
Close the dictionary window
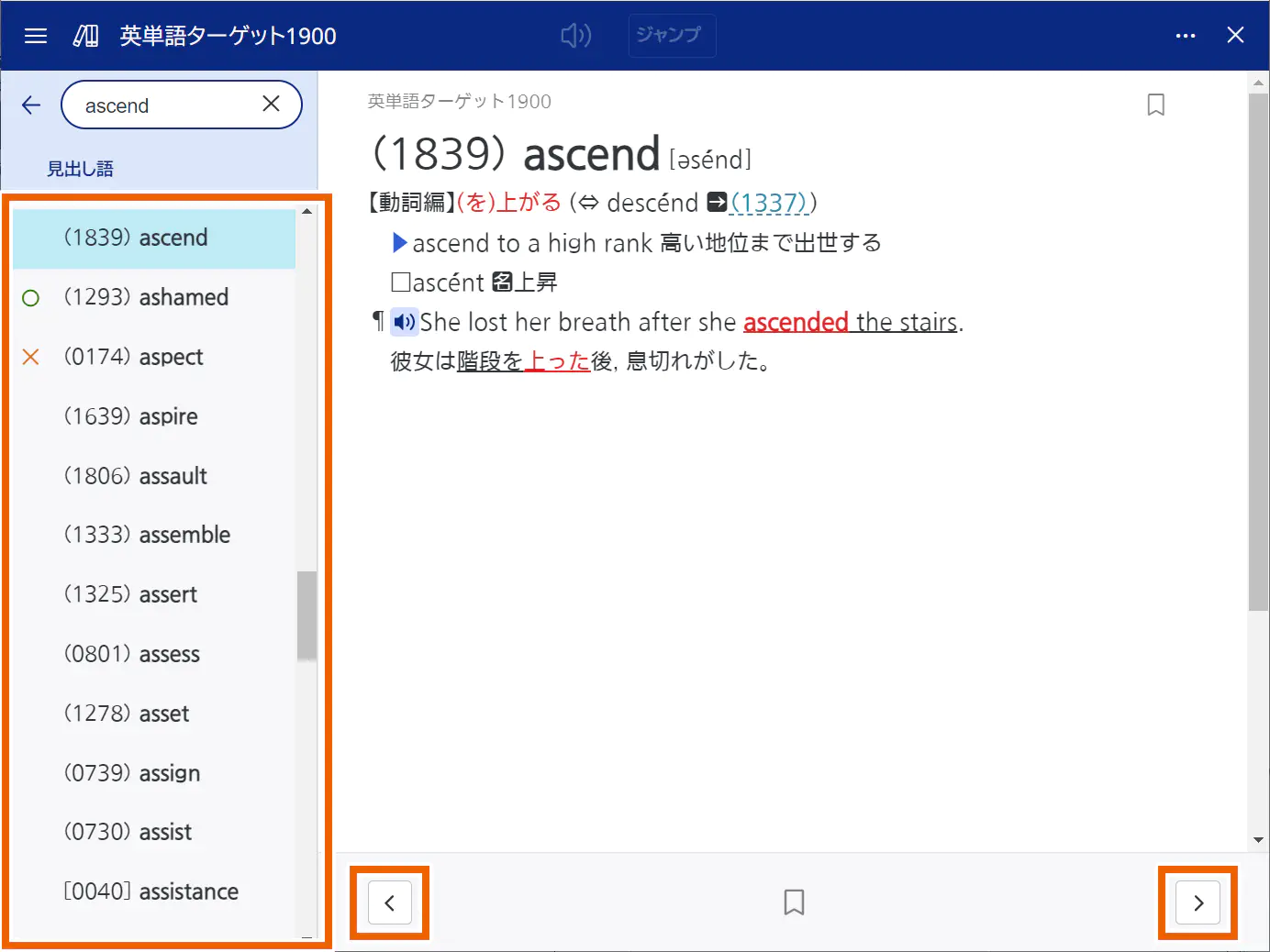(1235, 35)
